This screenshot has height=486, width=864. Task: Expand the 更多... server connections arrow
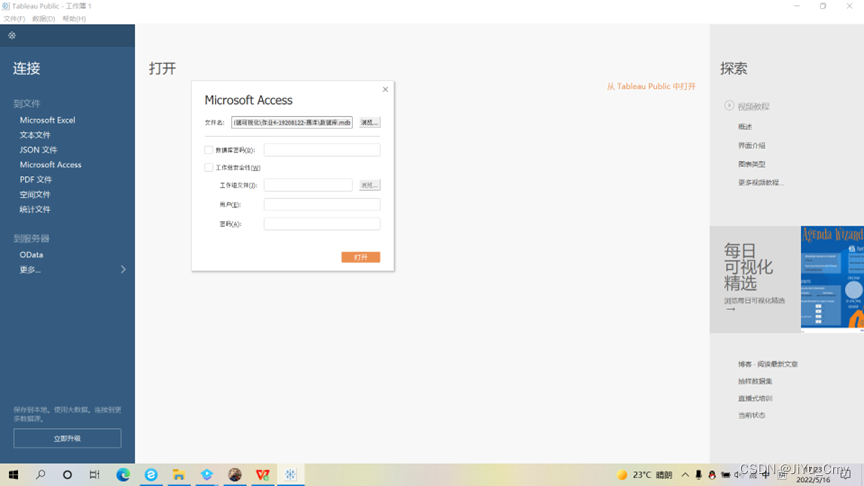click(x=123, y=269)
